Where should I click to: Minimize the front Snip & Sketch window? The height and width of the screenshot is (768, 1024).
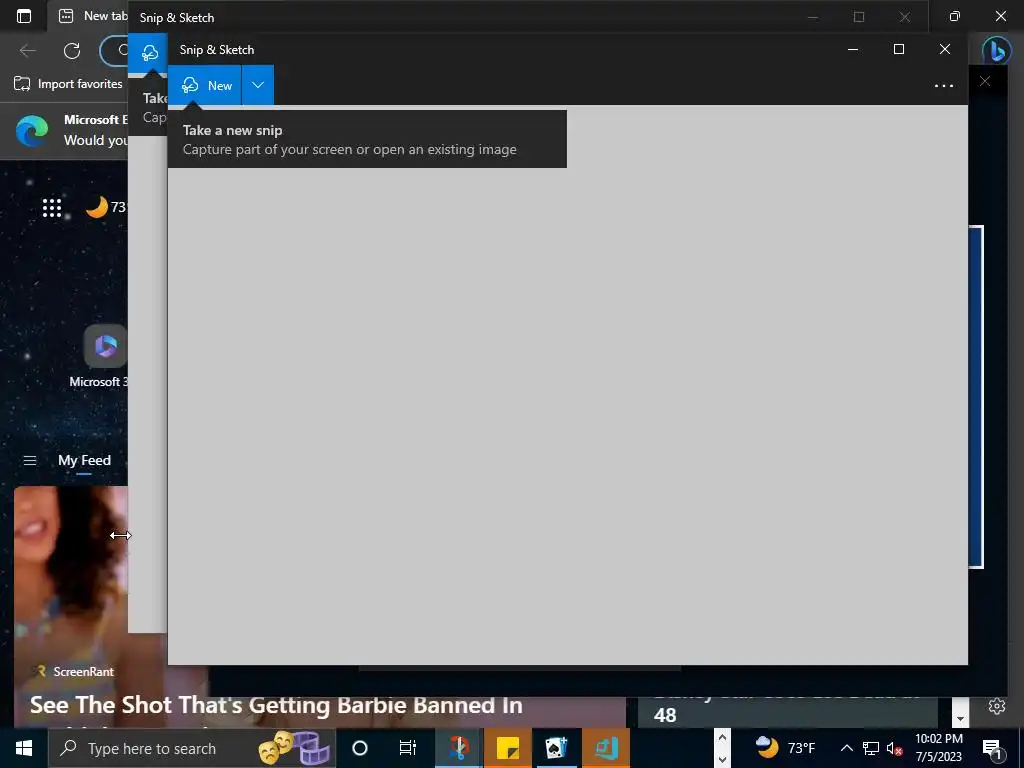(x=853, y=49)
